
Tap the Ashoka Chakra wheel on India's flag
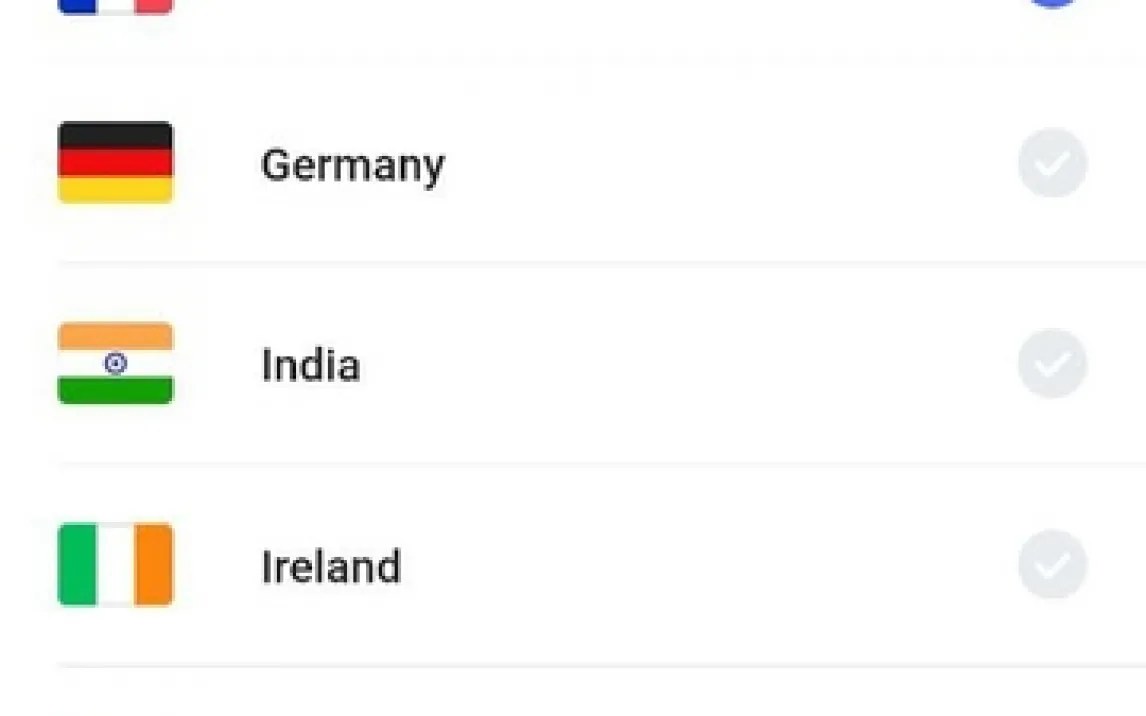(115, 364)
